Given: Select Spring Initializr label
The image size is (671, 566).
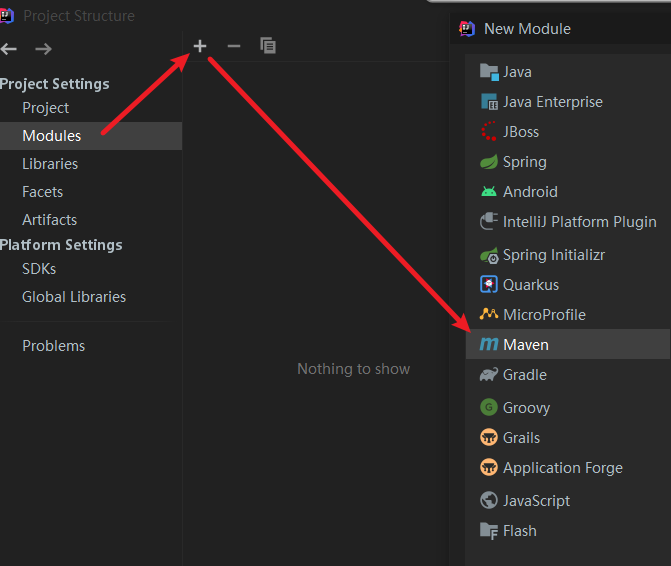Looking at the screenshot, I should [554, 255].
